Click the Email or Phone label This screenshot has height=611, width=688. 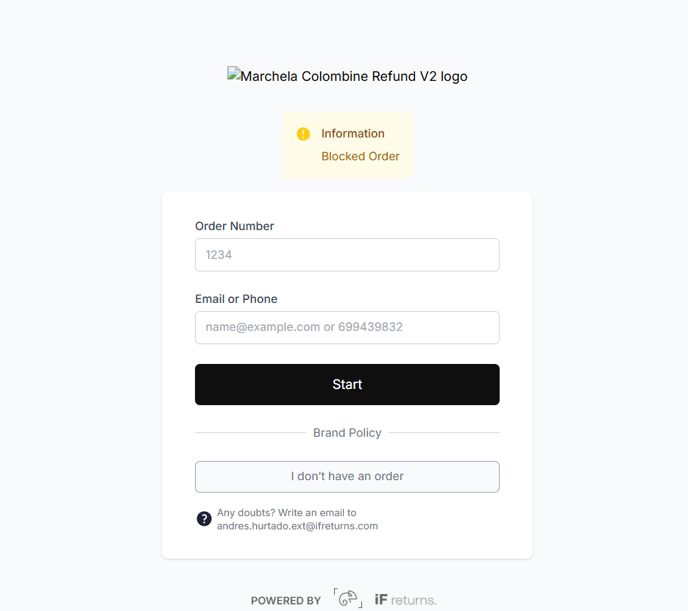[x=236, y=299]
